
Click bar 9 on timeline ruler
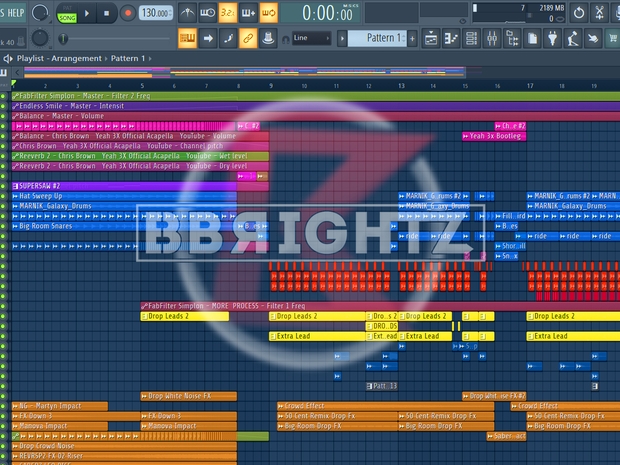(x=271, y=86)
